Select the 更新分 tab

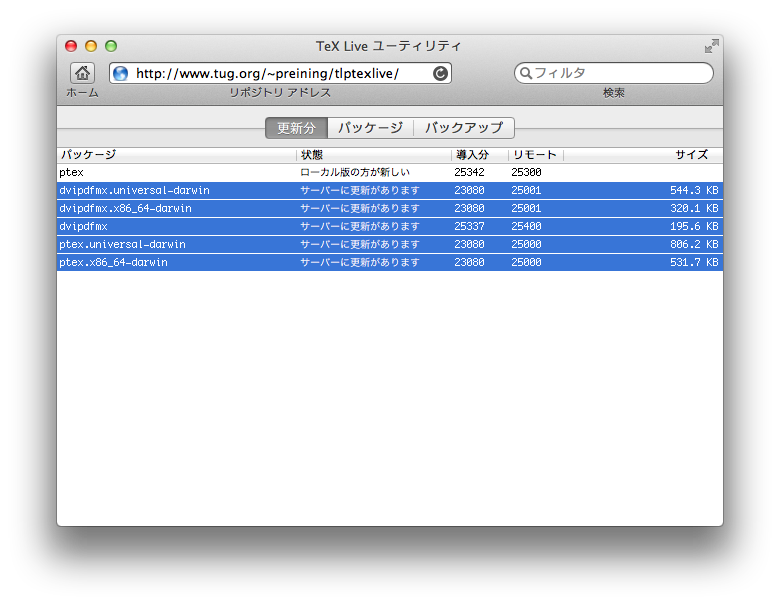(296, 128)
